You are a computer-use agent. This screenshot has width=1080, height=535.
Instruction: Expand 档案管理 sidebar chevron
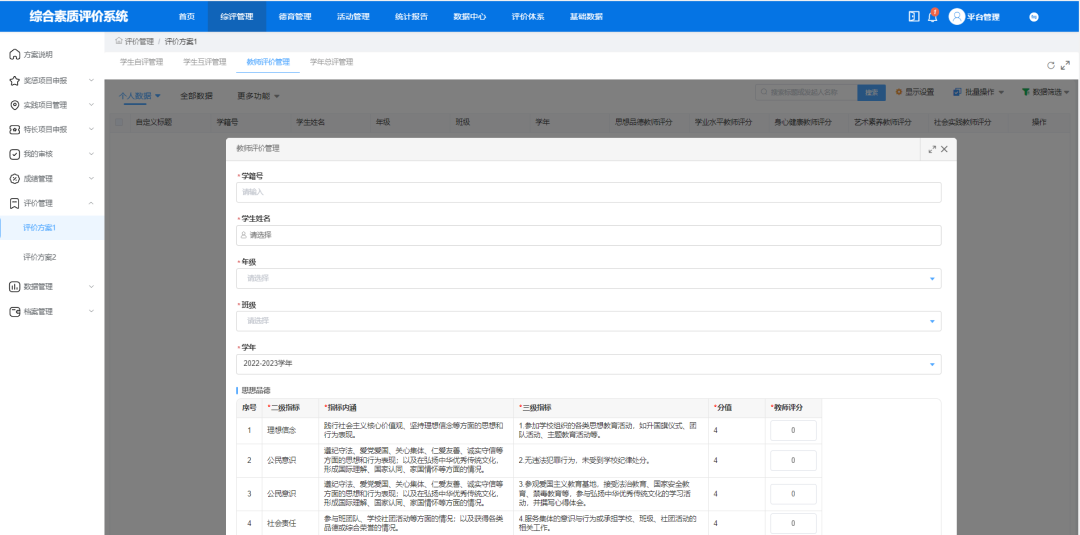[91, 312]
